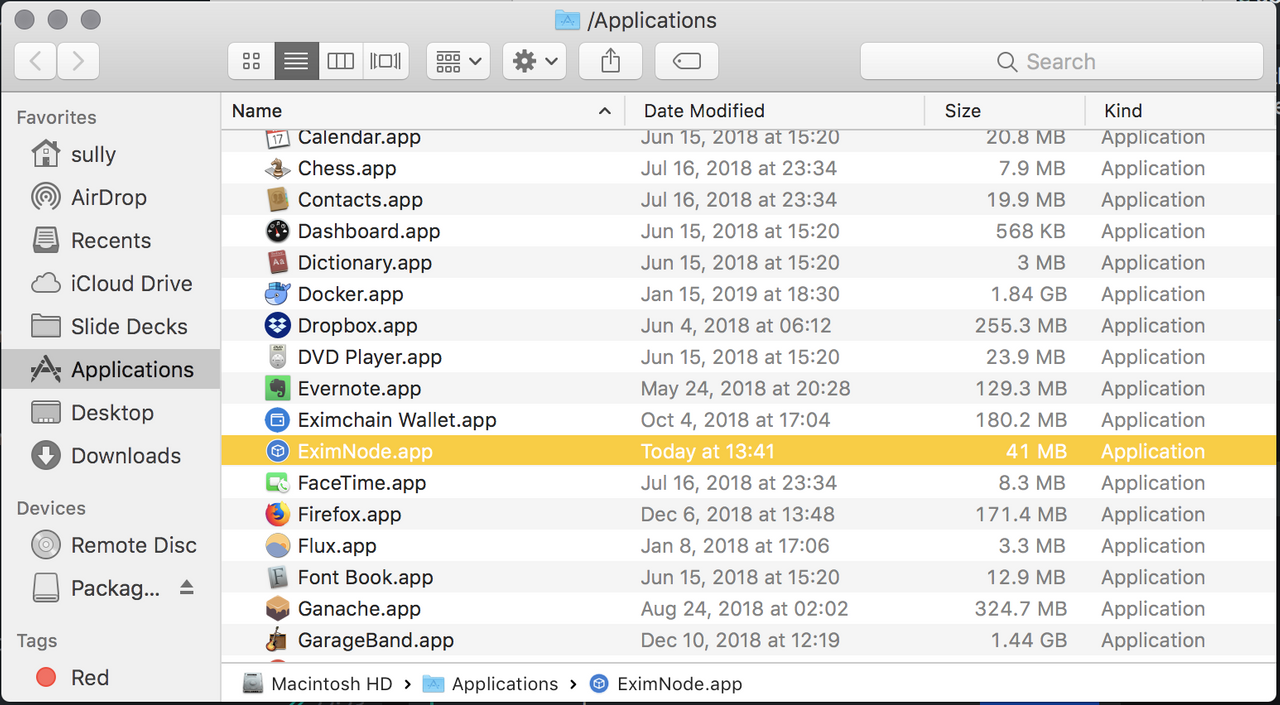
Task: Open the gear Action menu
Action: click(535, 61)
